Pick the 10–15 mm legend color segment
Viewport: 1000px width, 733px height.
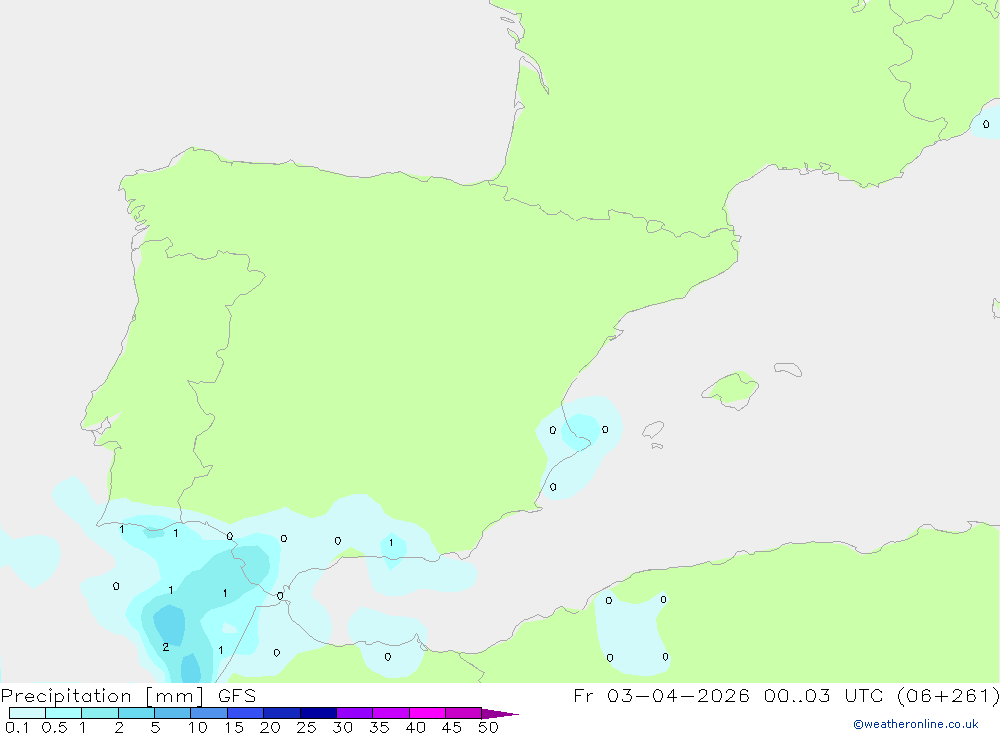pos(209,713)
